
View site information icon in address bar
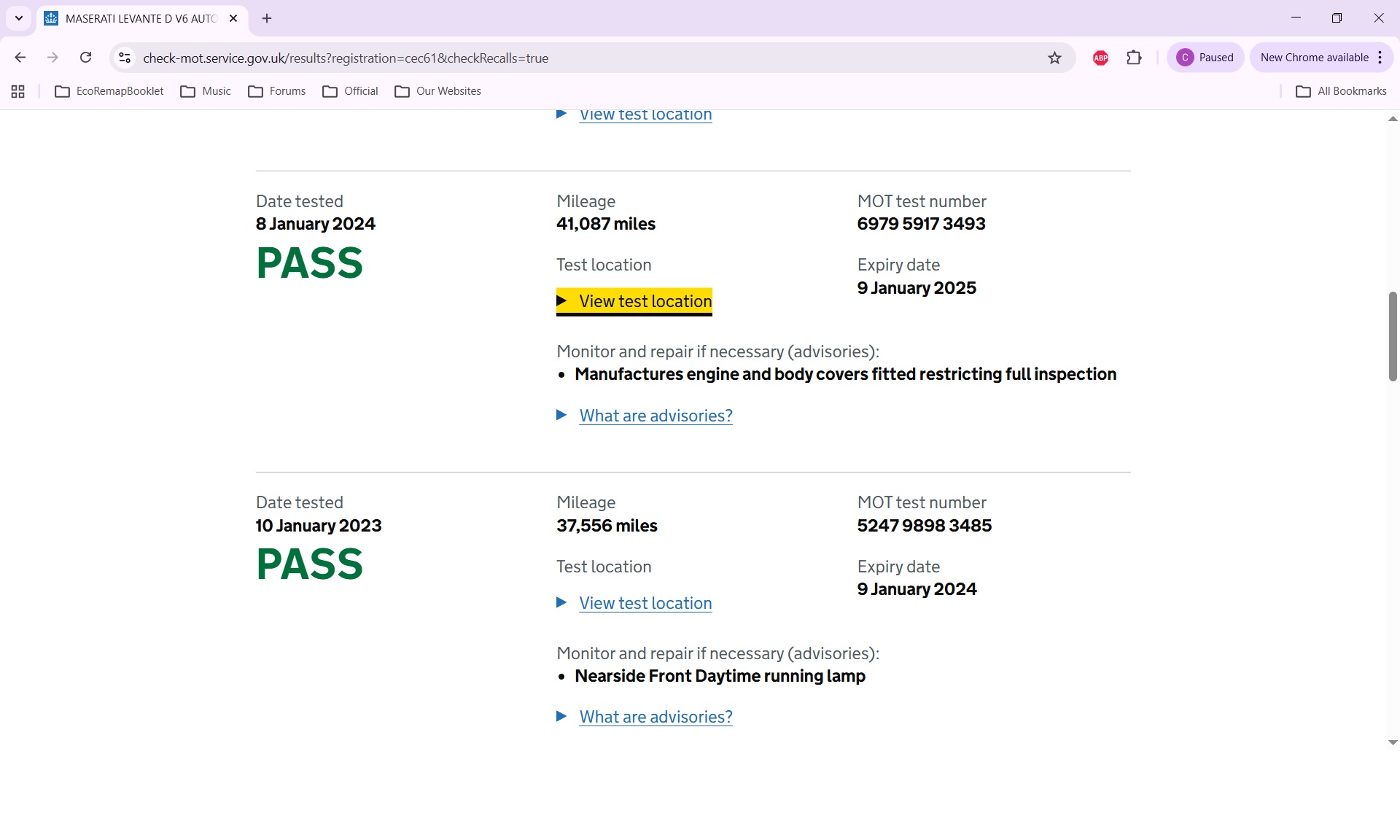tap(125, 58)
